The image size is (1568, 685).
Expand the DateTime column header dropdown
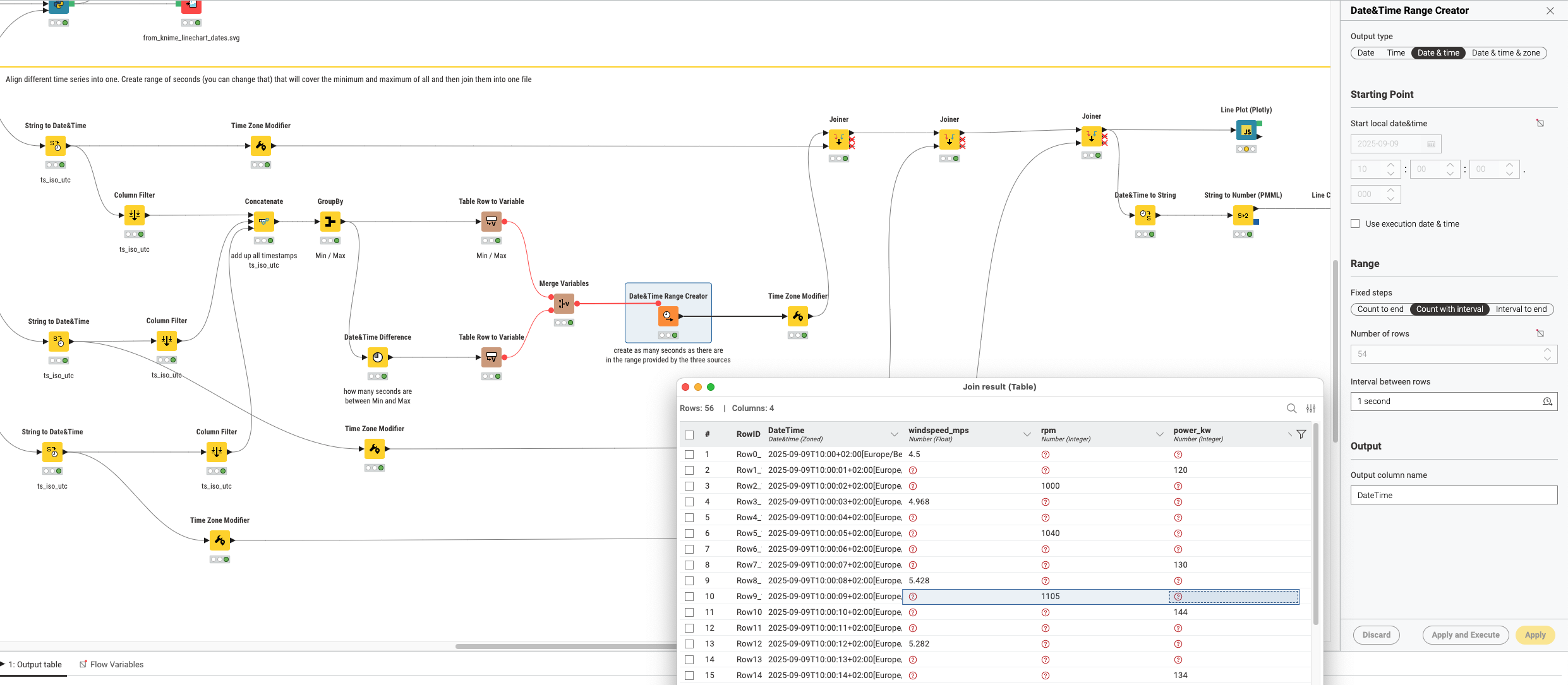[894, 434]
